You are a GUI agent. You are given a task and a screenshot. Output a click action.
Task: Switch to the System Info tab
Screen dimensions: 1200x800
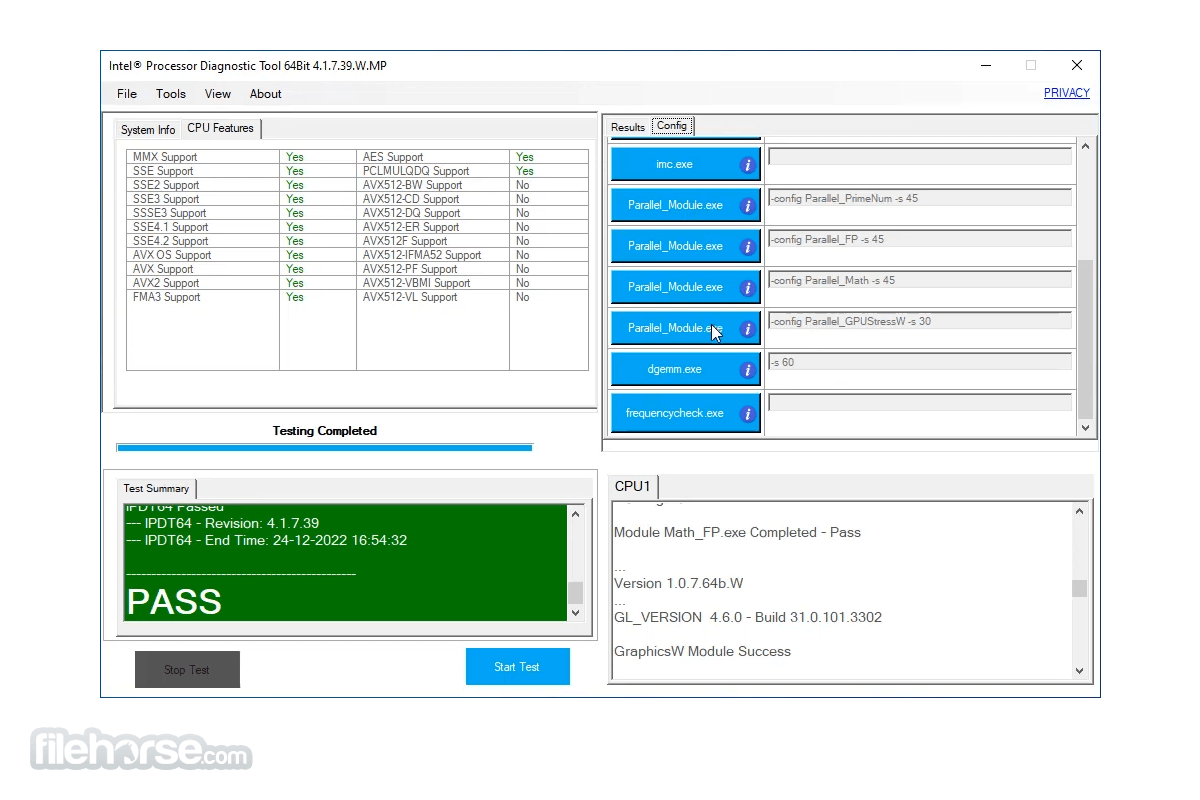coord(148,130)
